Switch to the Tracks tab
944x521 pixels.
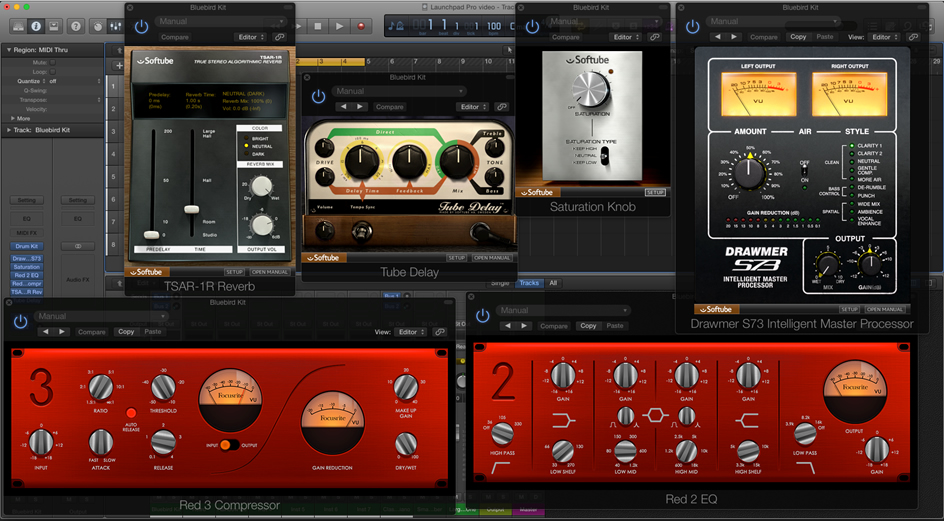click(x=529, y=283)
